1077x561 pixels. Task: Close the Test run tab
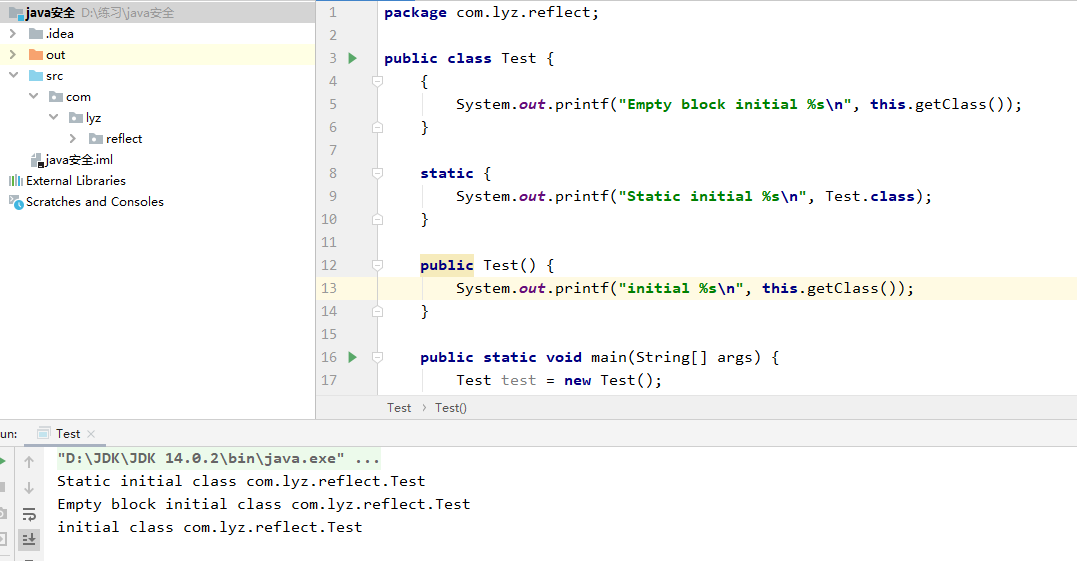[x=91, y=434]
